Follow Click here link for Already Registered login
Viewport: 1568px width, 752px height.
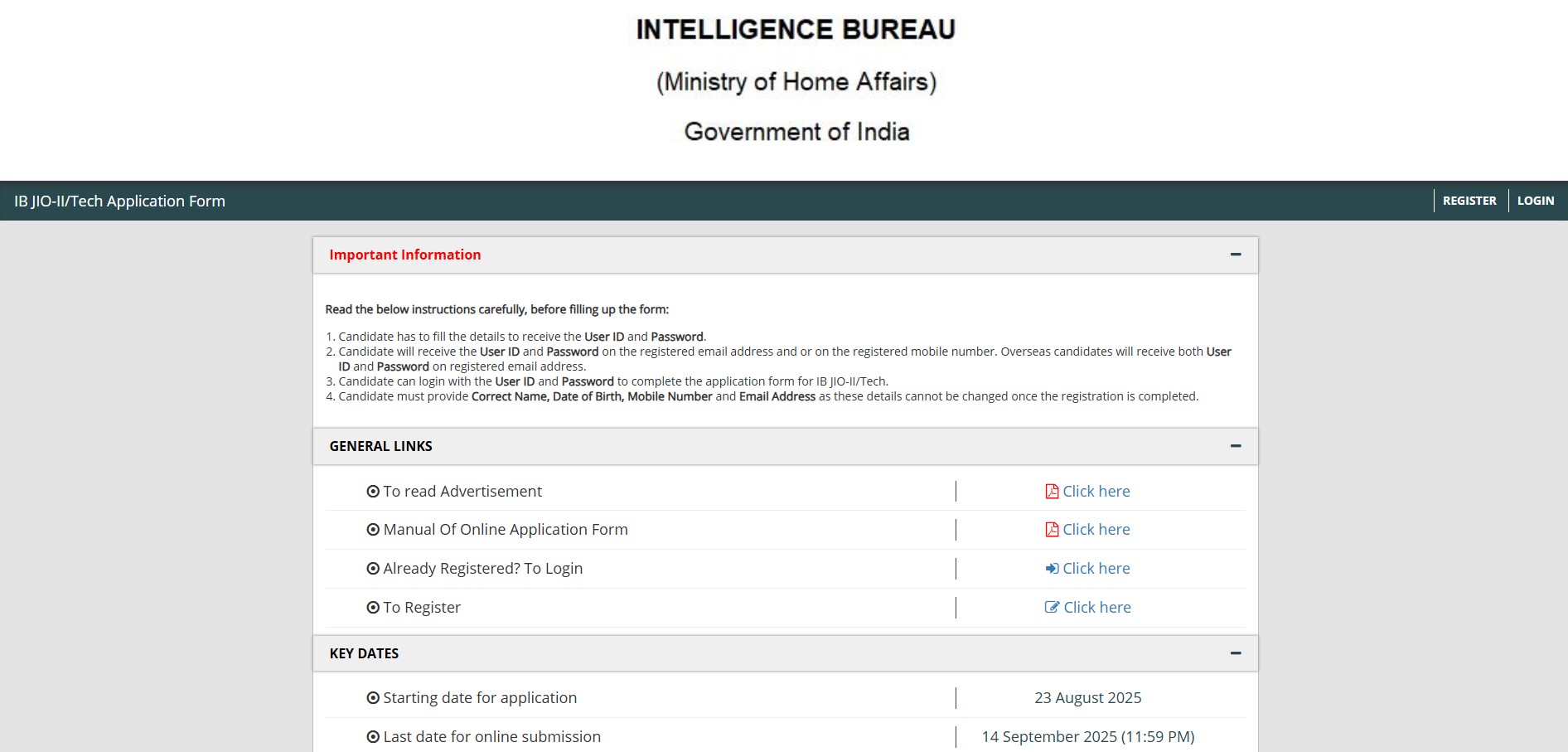coord(1096,568)
